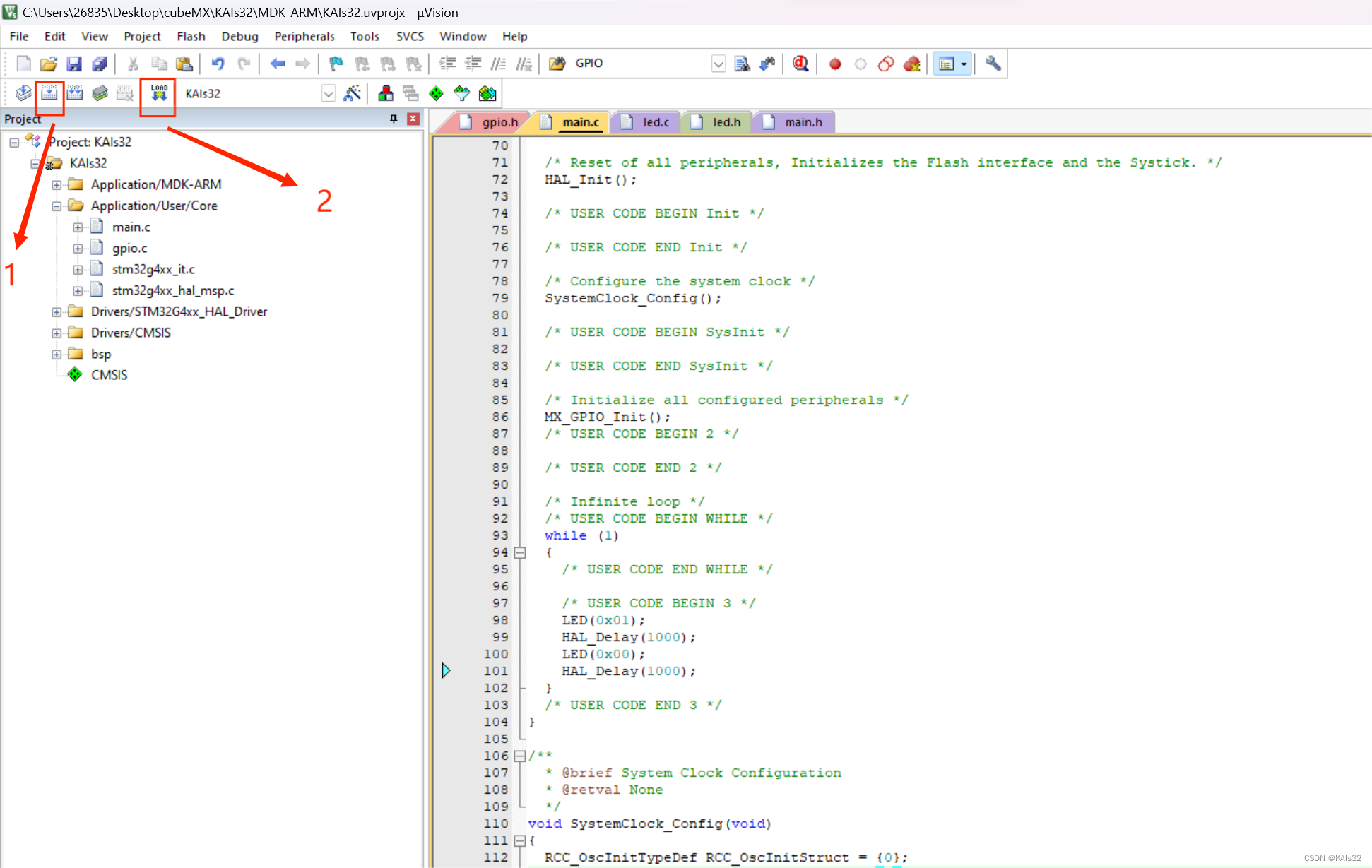
Task: Expand the bsp folder
Action: [x=57, y=355]
